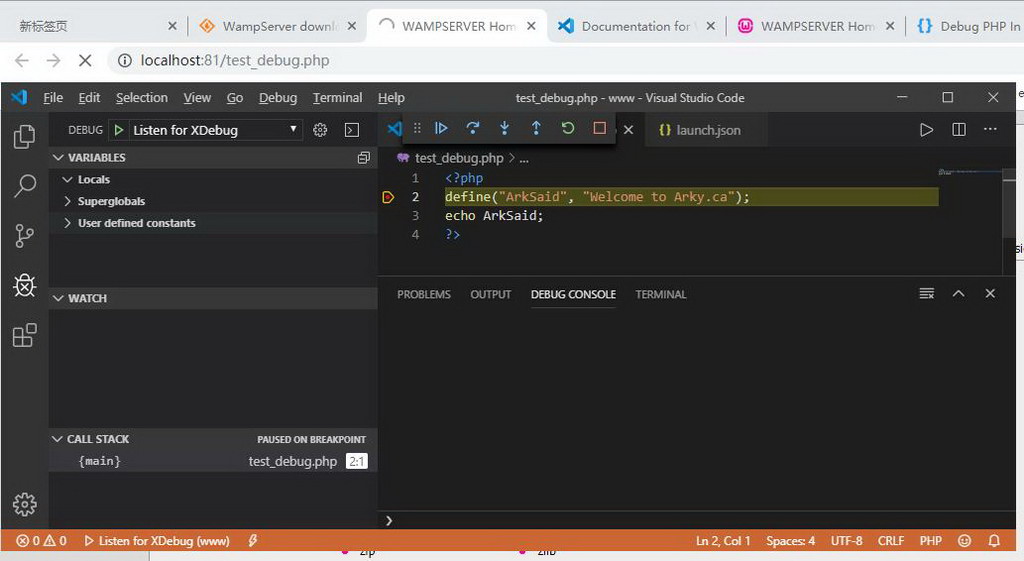This screenshot has width=1024, height=561.
Task: Collapse all variables icon
Action: (x=364, y=157)
